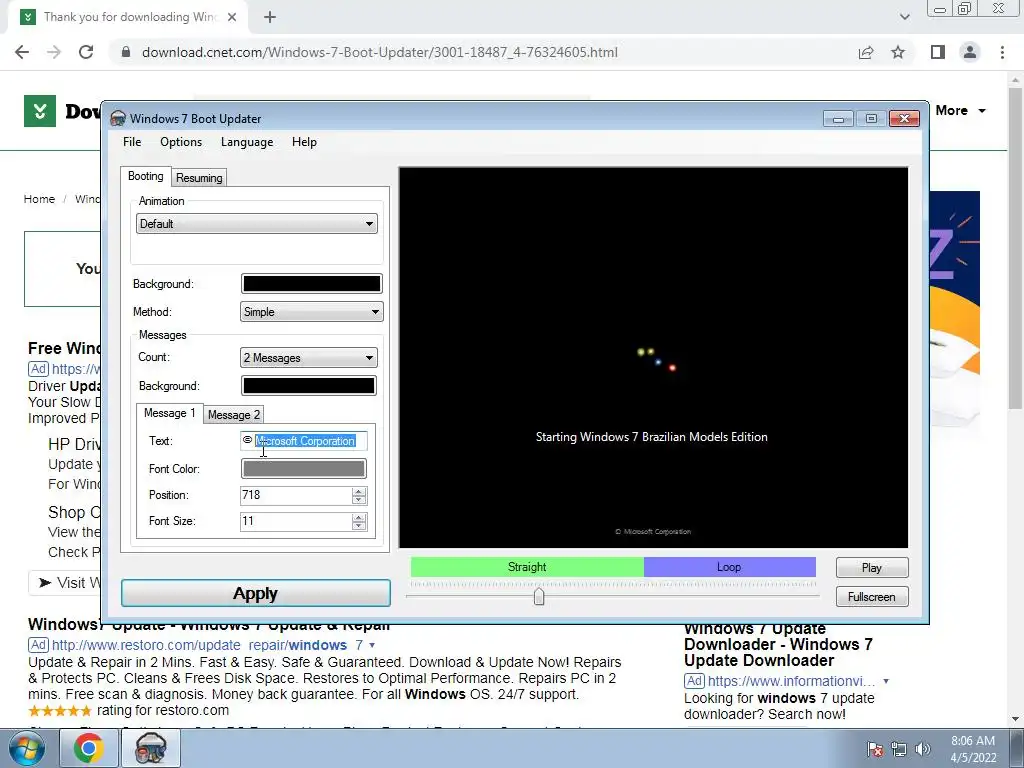Screen dimensions: 1024x768
Task: Select the Message 1 tab
Action: click(x=169, y=413)
